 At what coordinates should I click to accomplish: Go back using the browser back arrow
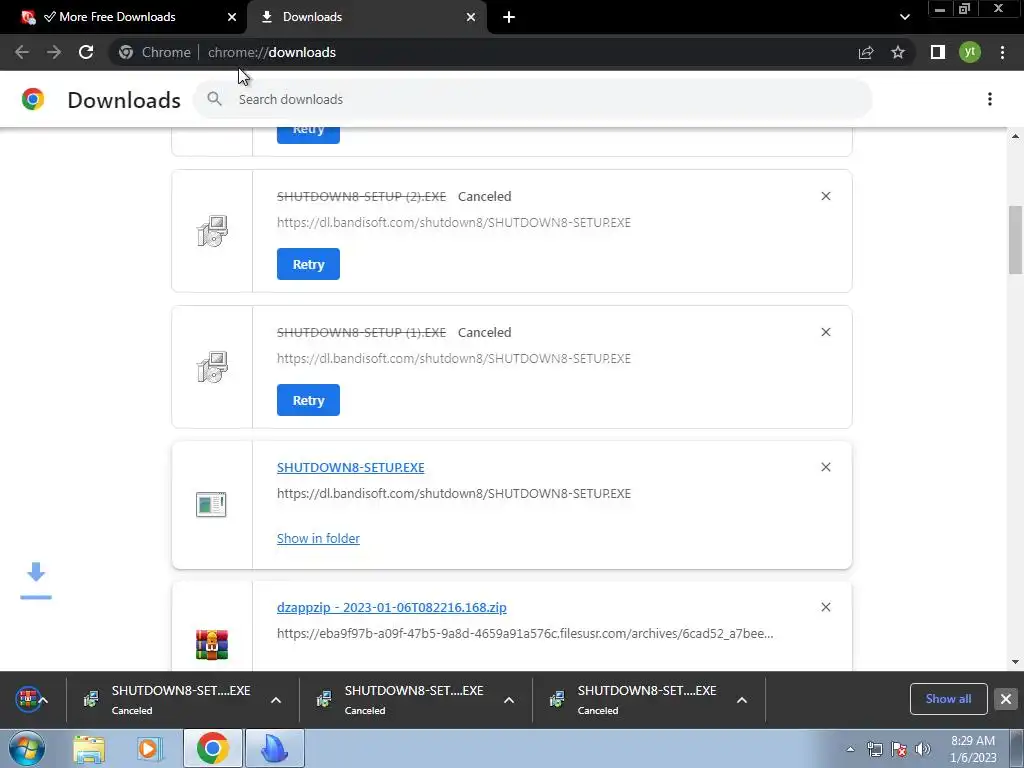tap(22, 52)
